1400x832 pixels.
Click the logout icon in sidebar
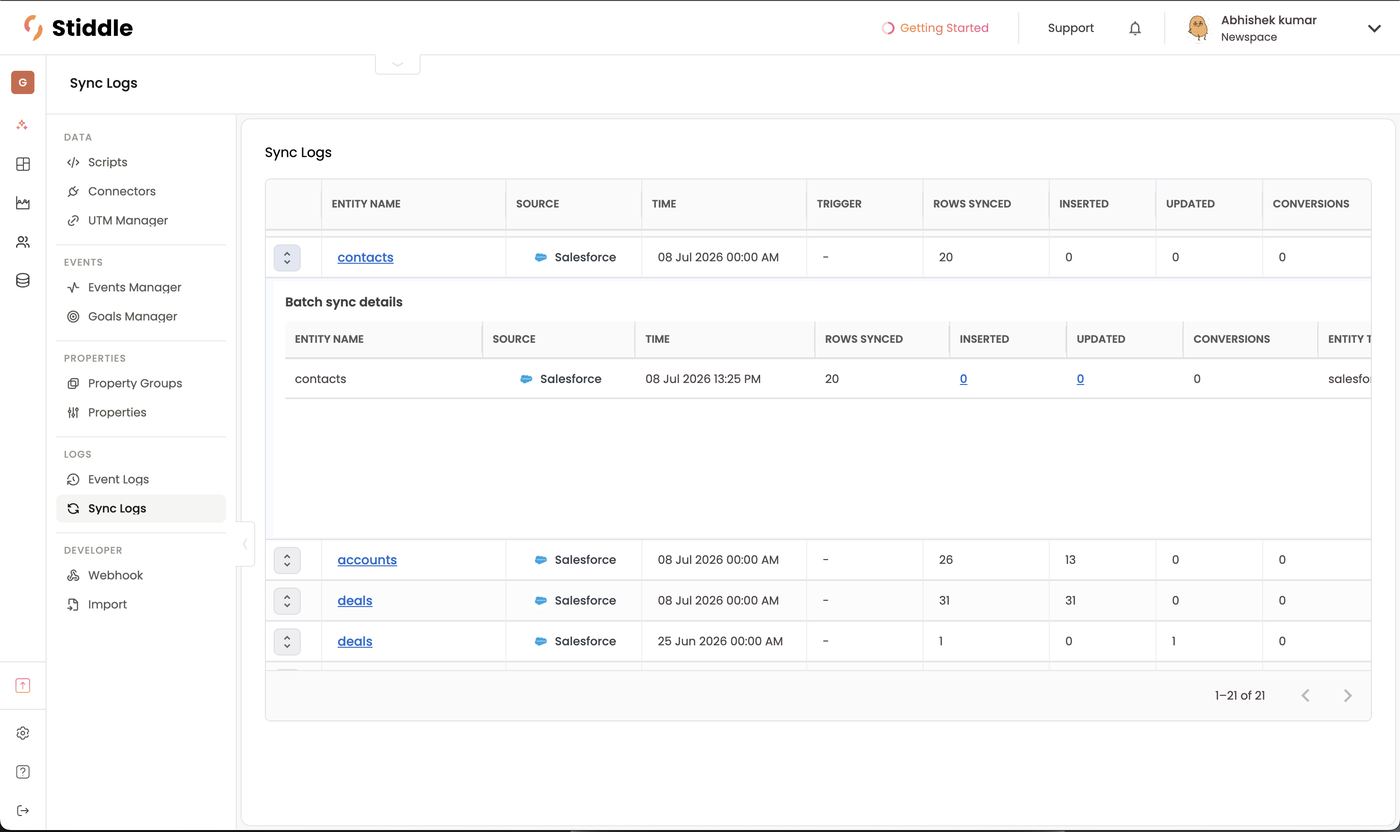pos(23,810)
